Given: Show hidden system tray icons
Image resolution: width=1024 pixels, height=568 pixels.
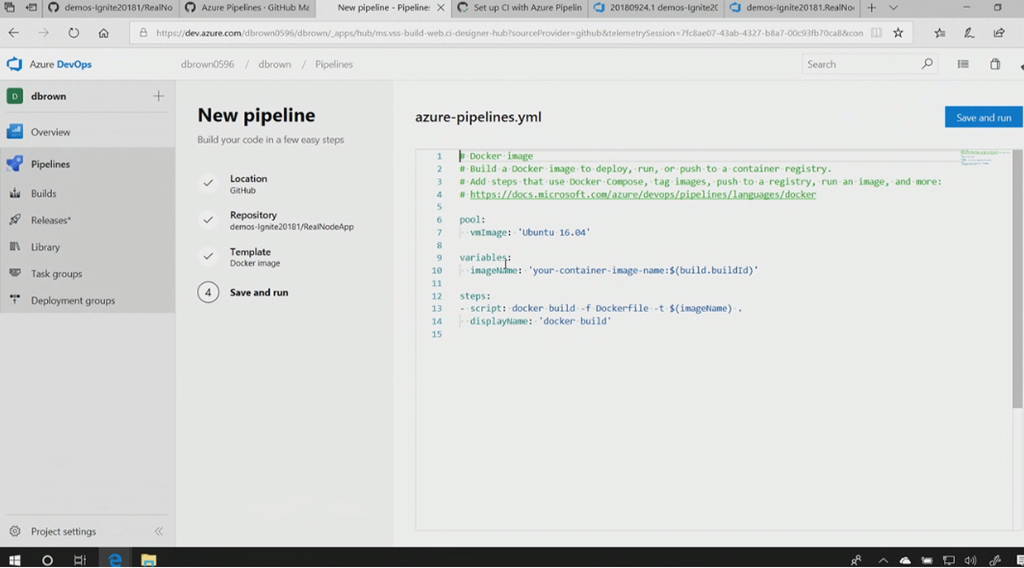Looking at the screenshot, I should [x=881, y=560].
